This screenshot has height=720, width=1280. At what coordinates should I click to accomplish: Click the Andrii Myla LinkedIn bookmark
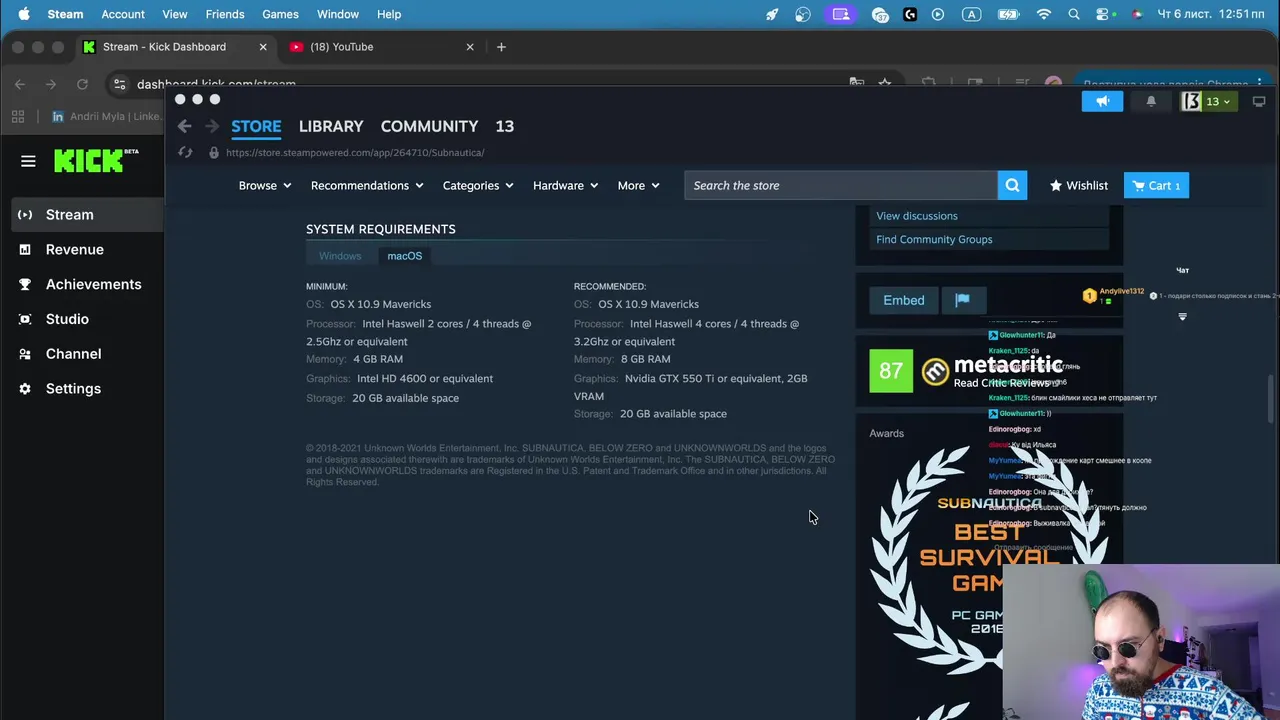click(106, 116)
